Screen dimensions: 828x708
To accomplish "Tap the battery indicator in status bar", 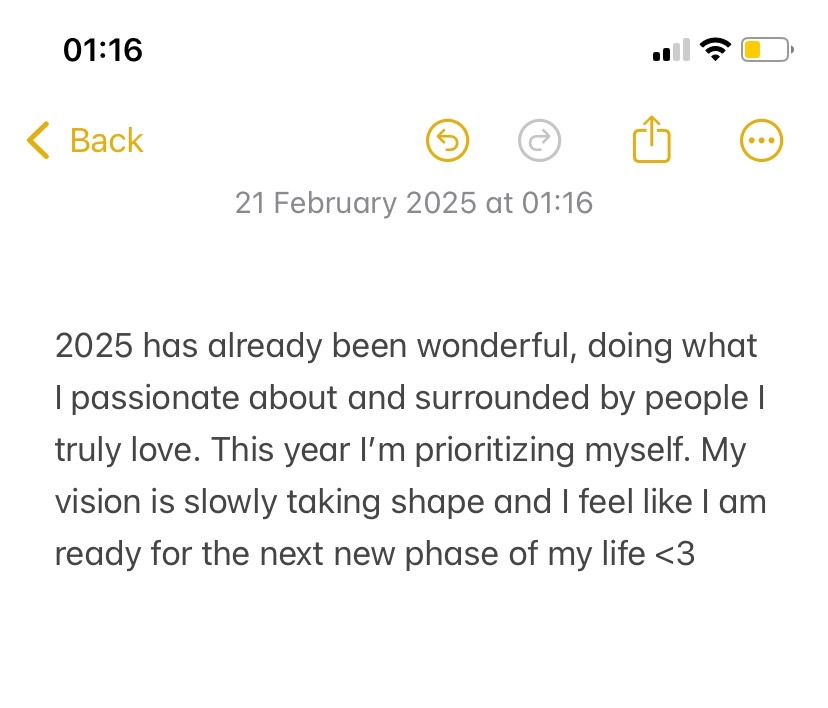I will pyautogui.click(x=766, y=49).
